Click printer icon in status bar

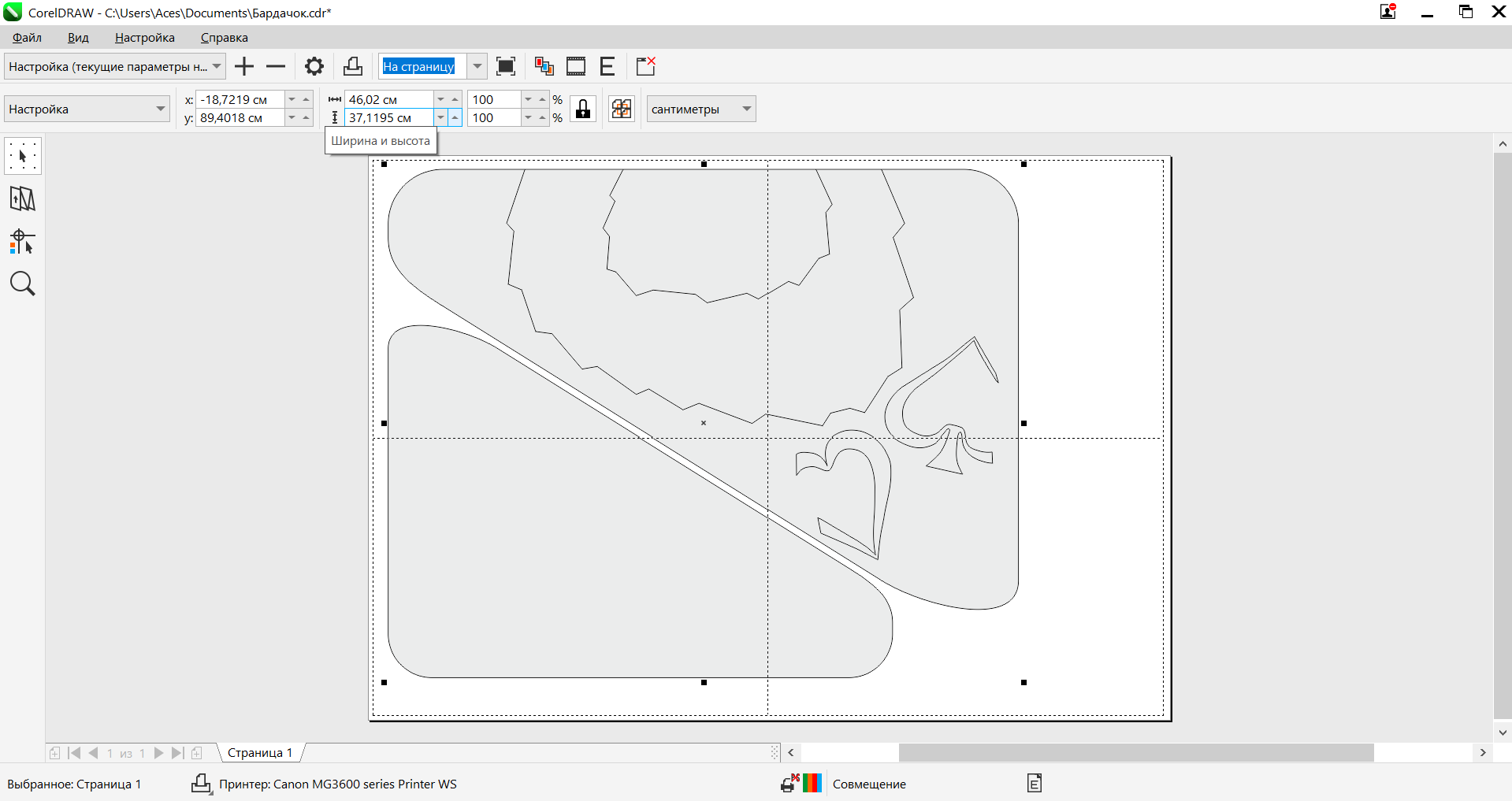coord(202,784)
